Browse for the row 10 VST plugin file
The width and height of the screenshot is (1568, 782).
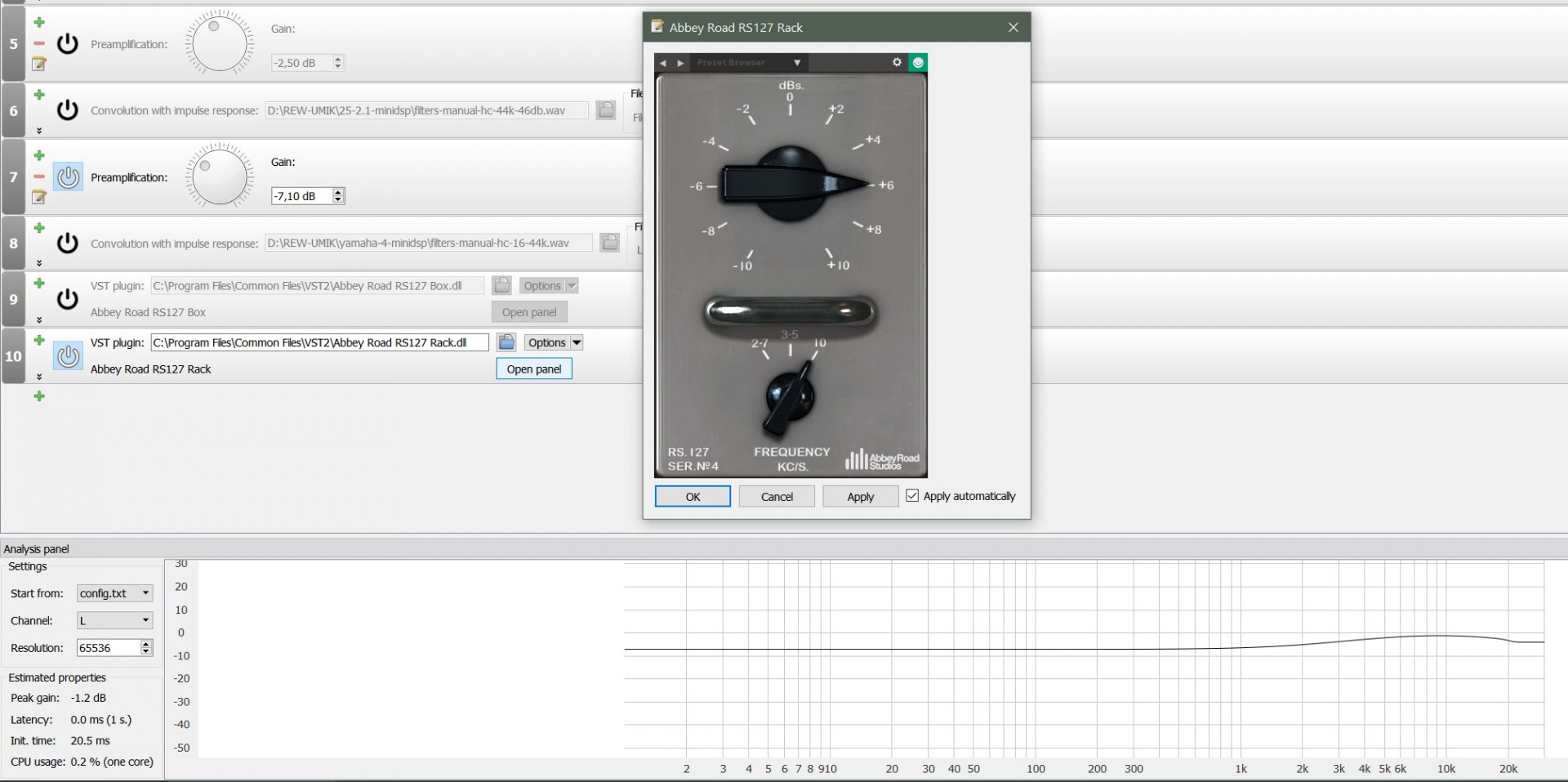click(506, 342)
